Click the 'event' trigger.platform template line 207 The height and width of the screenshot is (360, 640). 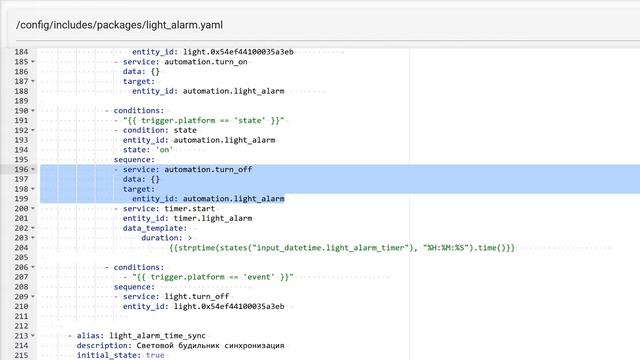(213, 277)
